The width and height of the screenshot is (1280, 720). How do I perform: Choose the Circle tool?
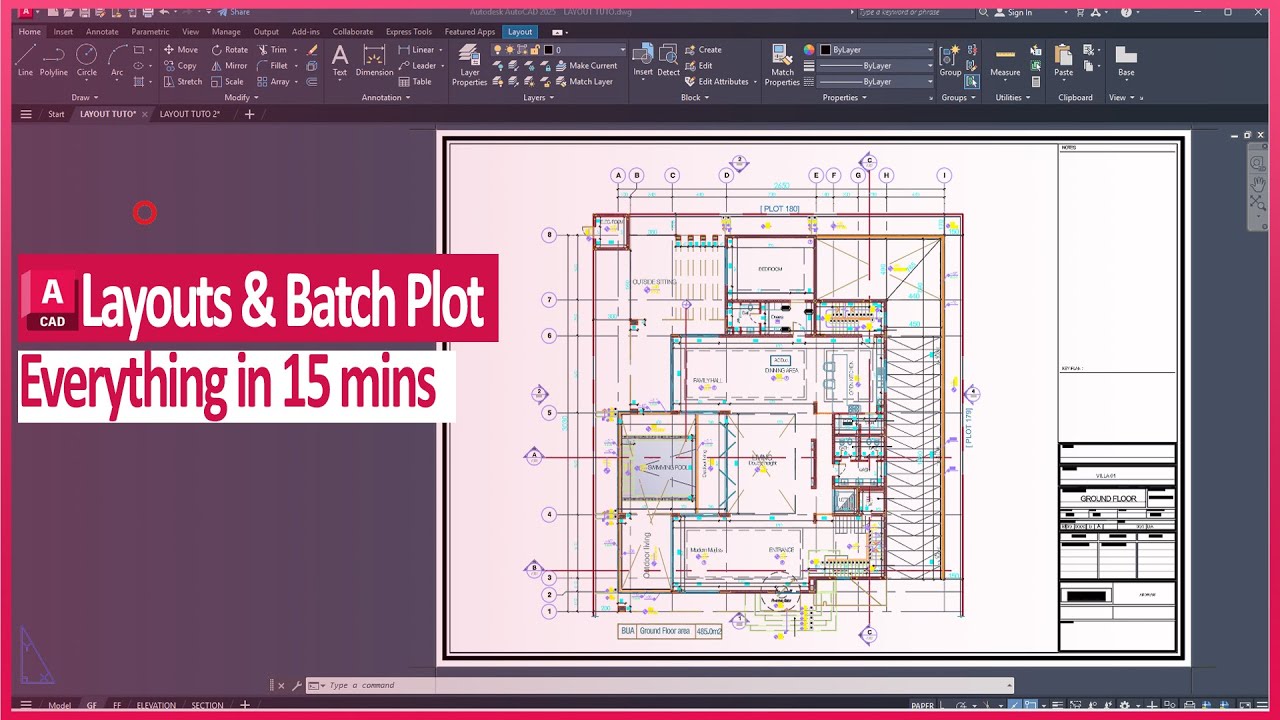(87, 60)
